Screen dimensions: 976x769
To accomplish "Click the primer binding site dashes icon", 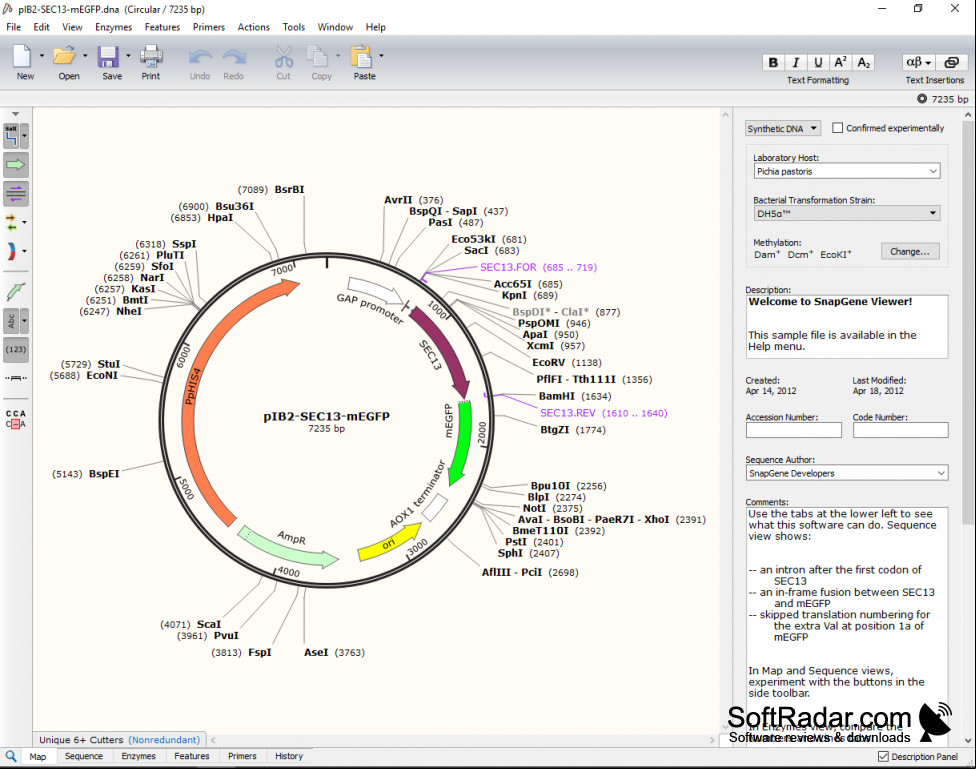I will 16,378.
